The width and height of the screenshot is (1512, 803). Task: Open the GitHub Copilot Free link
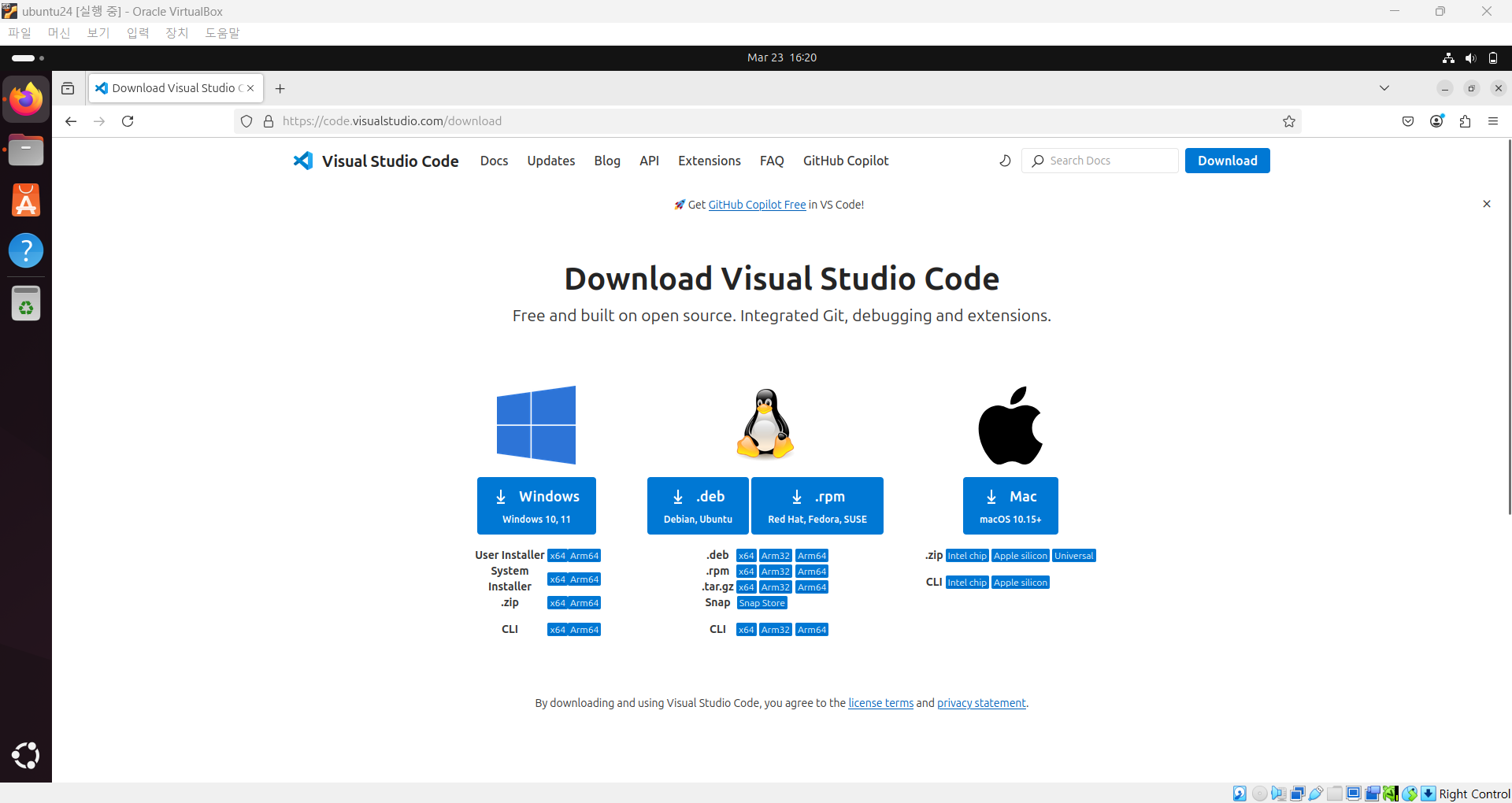pos(757,205)
